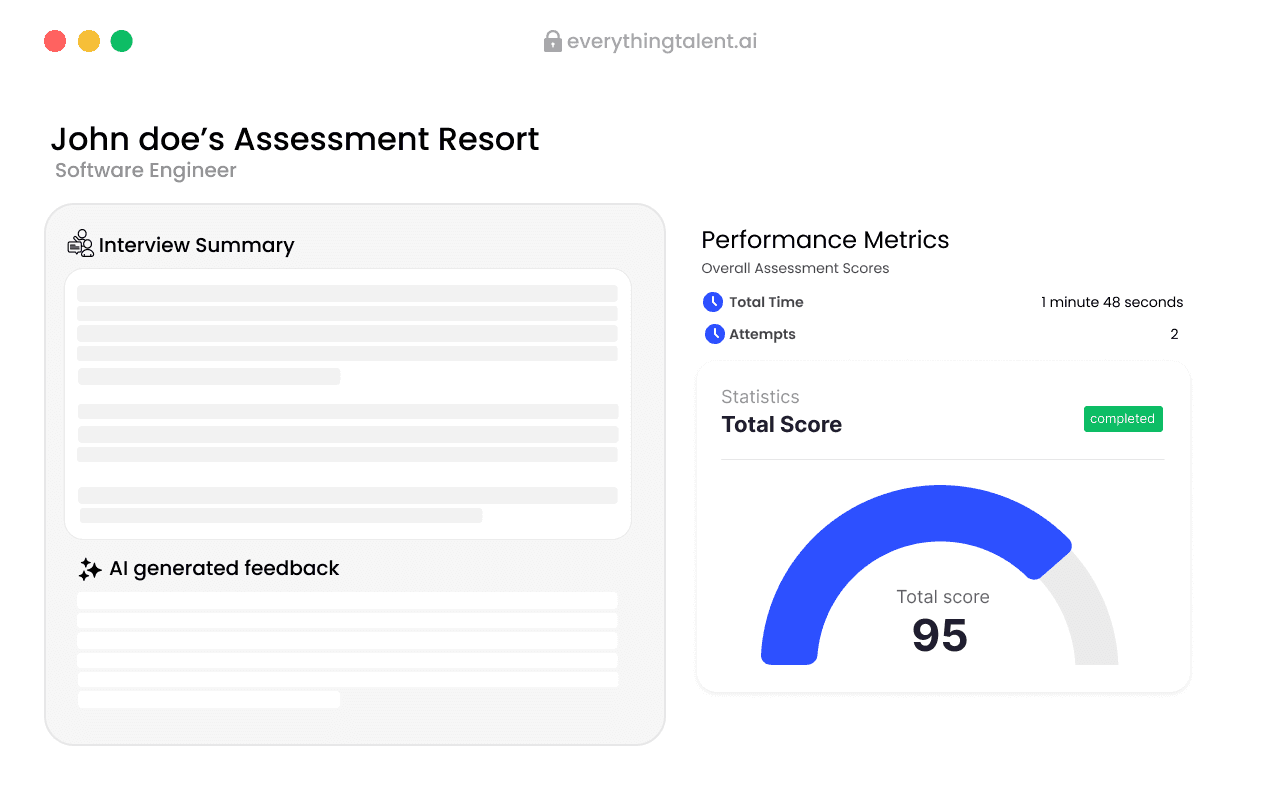
Task: Click the attempts value 2
Action: click(1174, 334)
